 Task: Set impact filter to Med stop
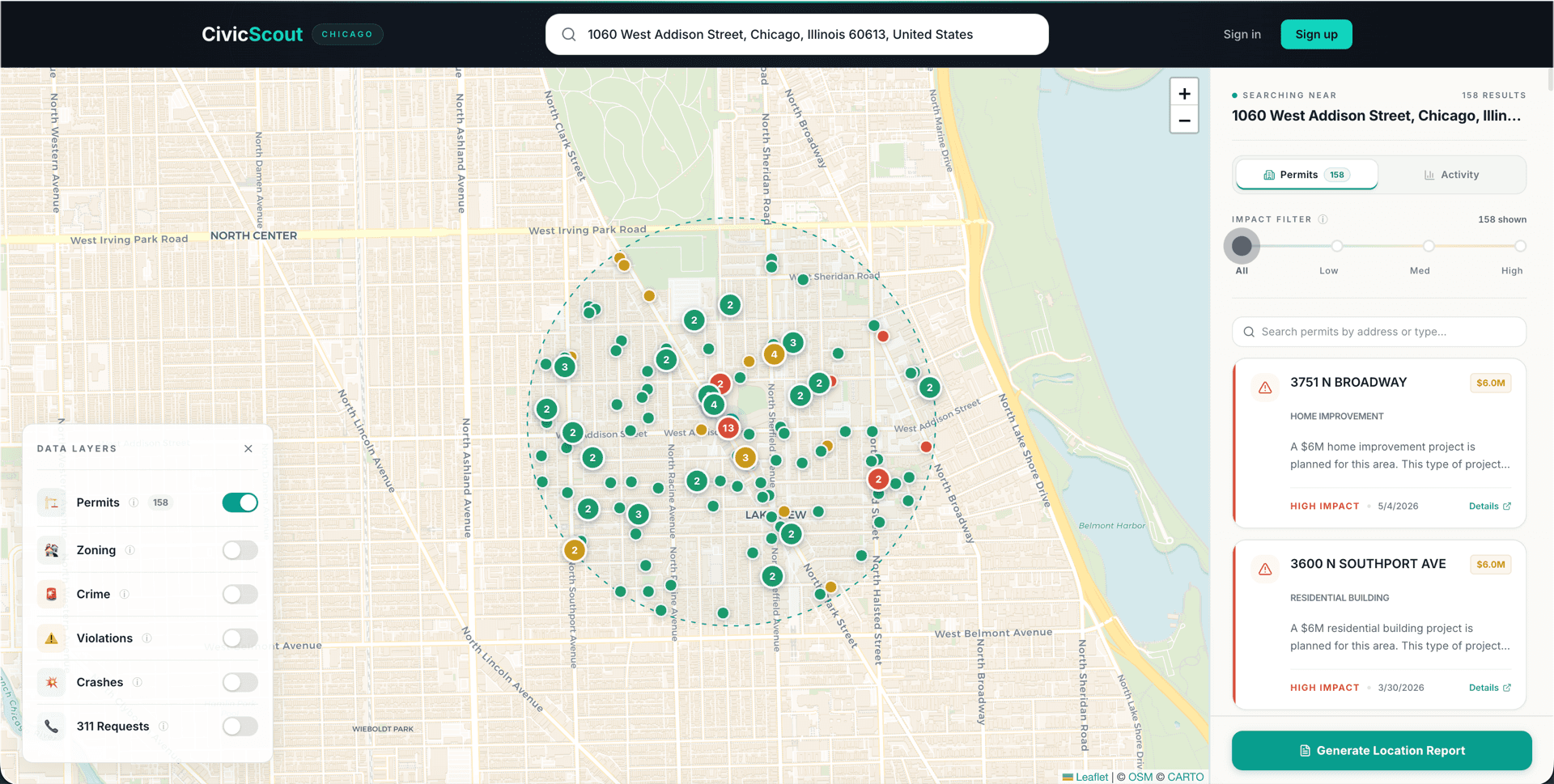(1429, 246)
